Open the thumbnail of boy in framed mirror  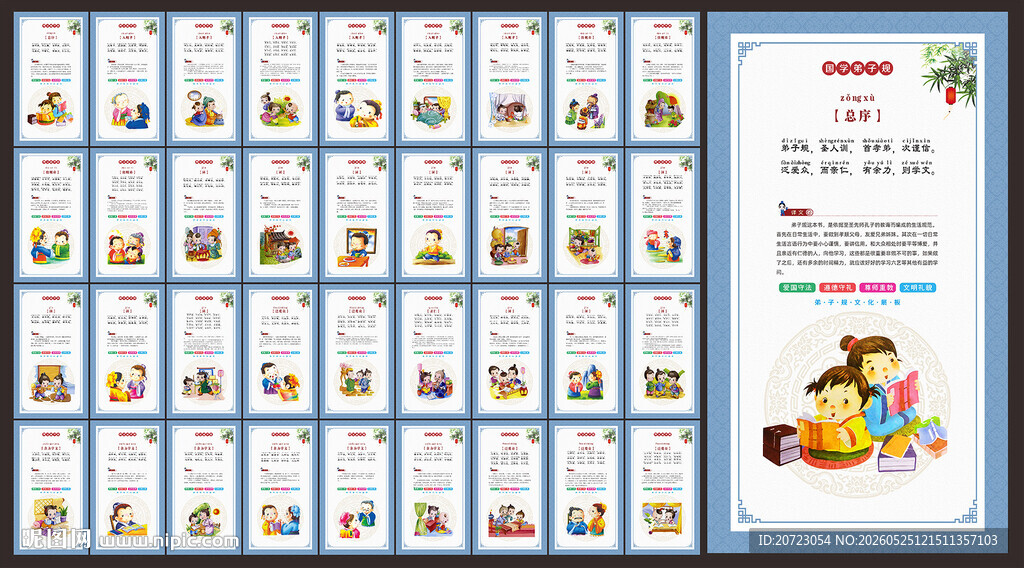coord(357,215)
